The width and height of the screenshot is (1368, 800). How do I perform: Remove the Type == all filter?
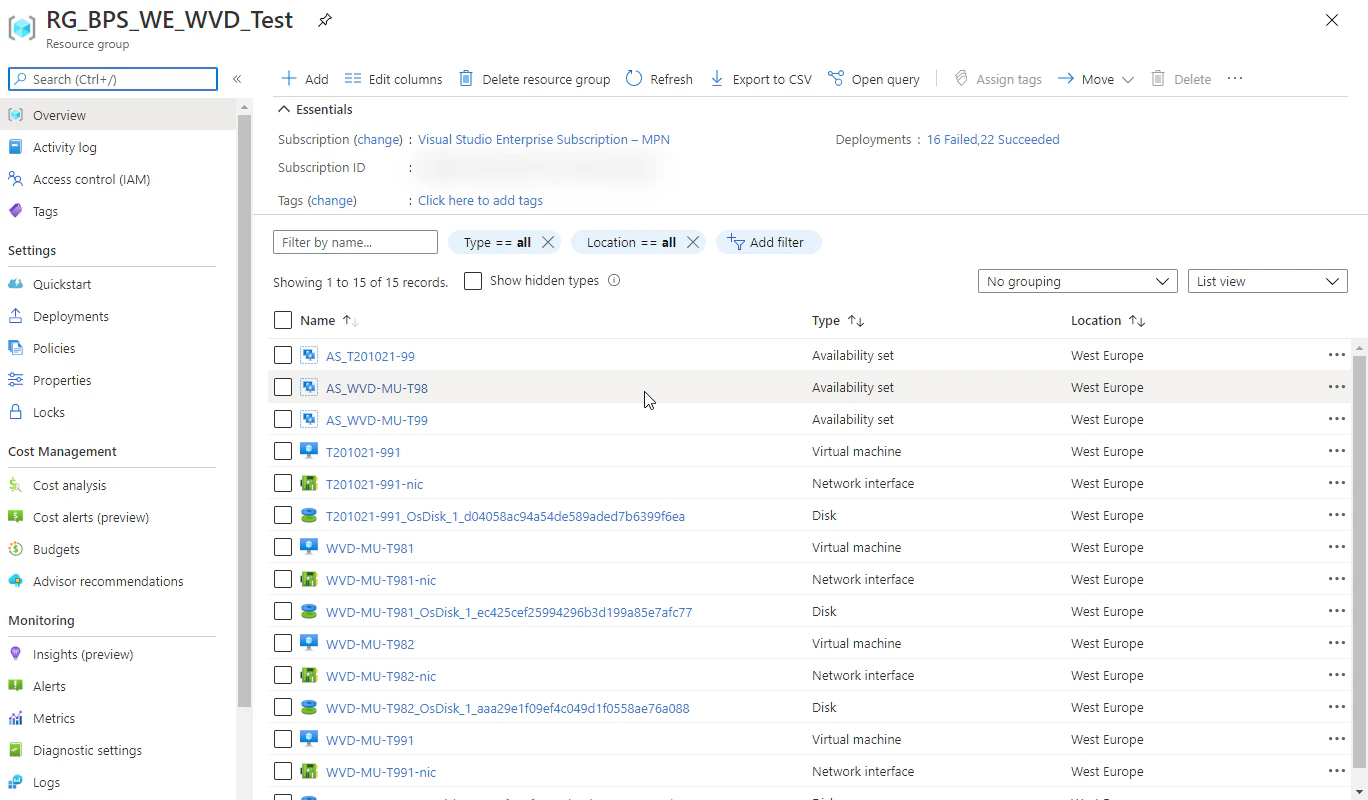tap(547, 242)
